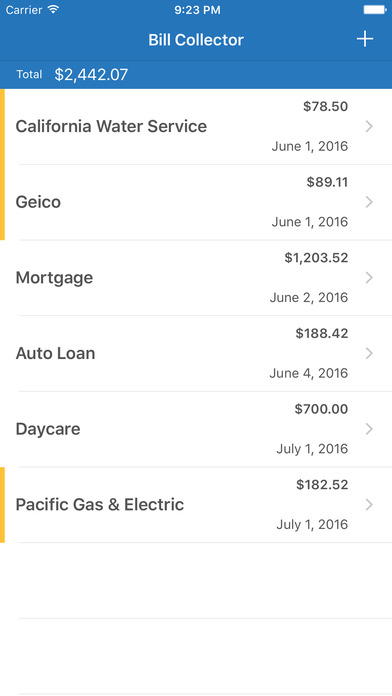Tap the plus icon to add bill
Screen dimensions: 392x696
point(364,40)
